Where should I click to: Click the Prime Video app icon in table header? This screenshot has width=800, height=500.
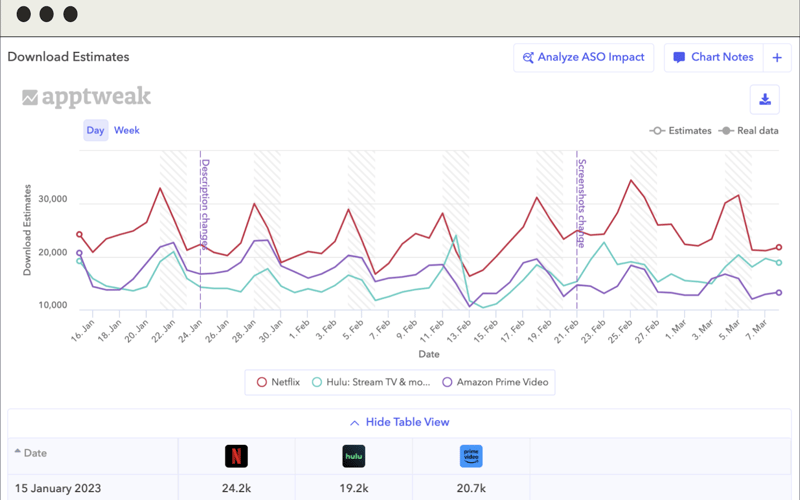click(x=471, y=456)
